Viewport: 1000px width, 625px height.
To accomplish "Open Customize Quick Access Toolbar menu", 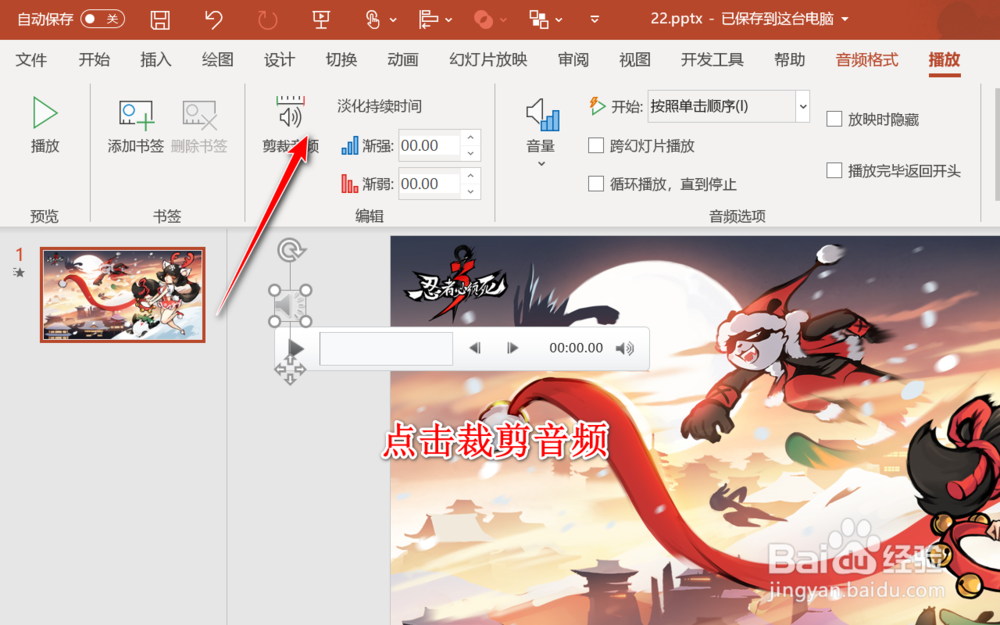I will 594,20.
